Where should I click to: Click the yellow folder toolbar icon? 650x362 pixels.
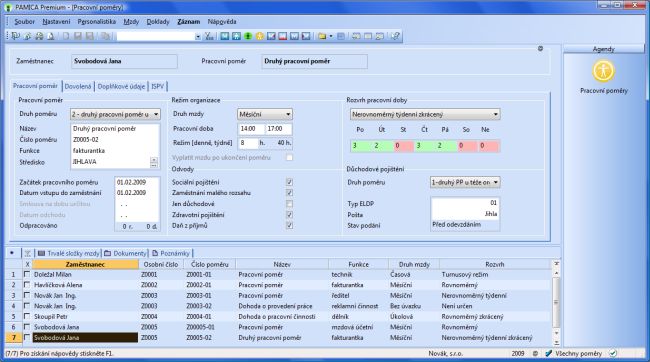[322, 36]
